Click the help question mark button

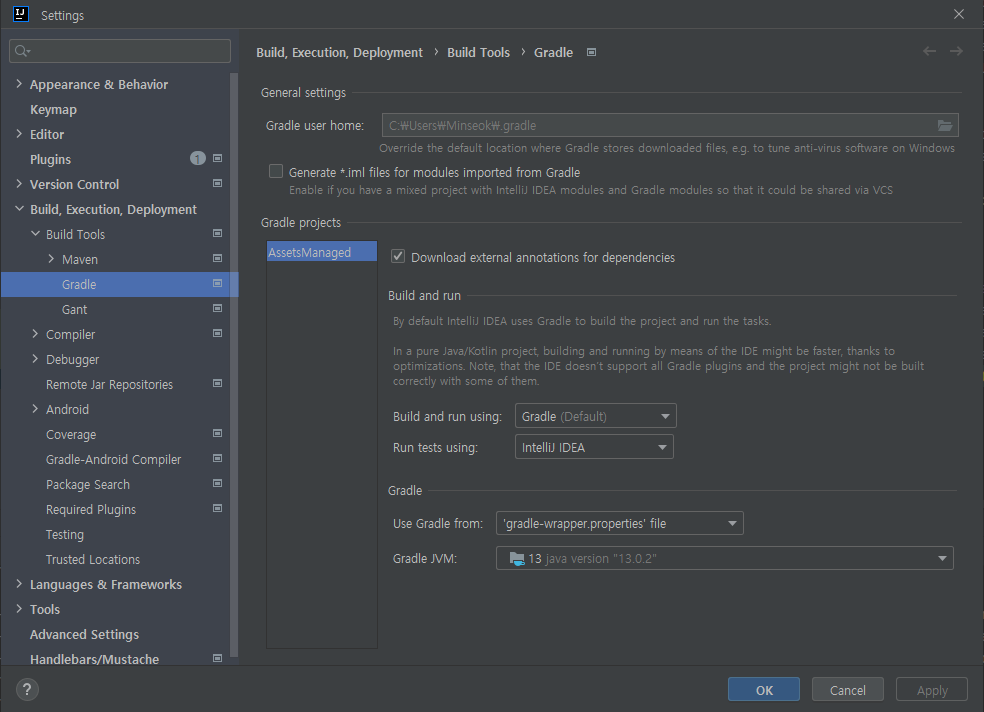click(27, 689)
